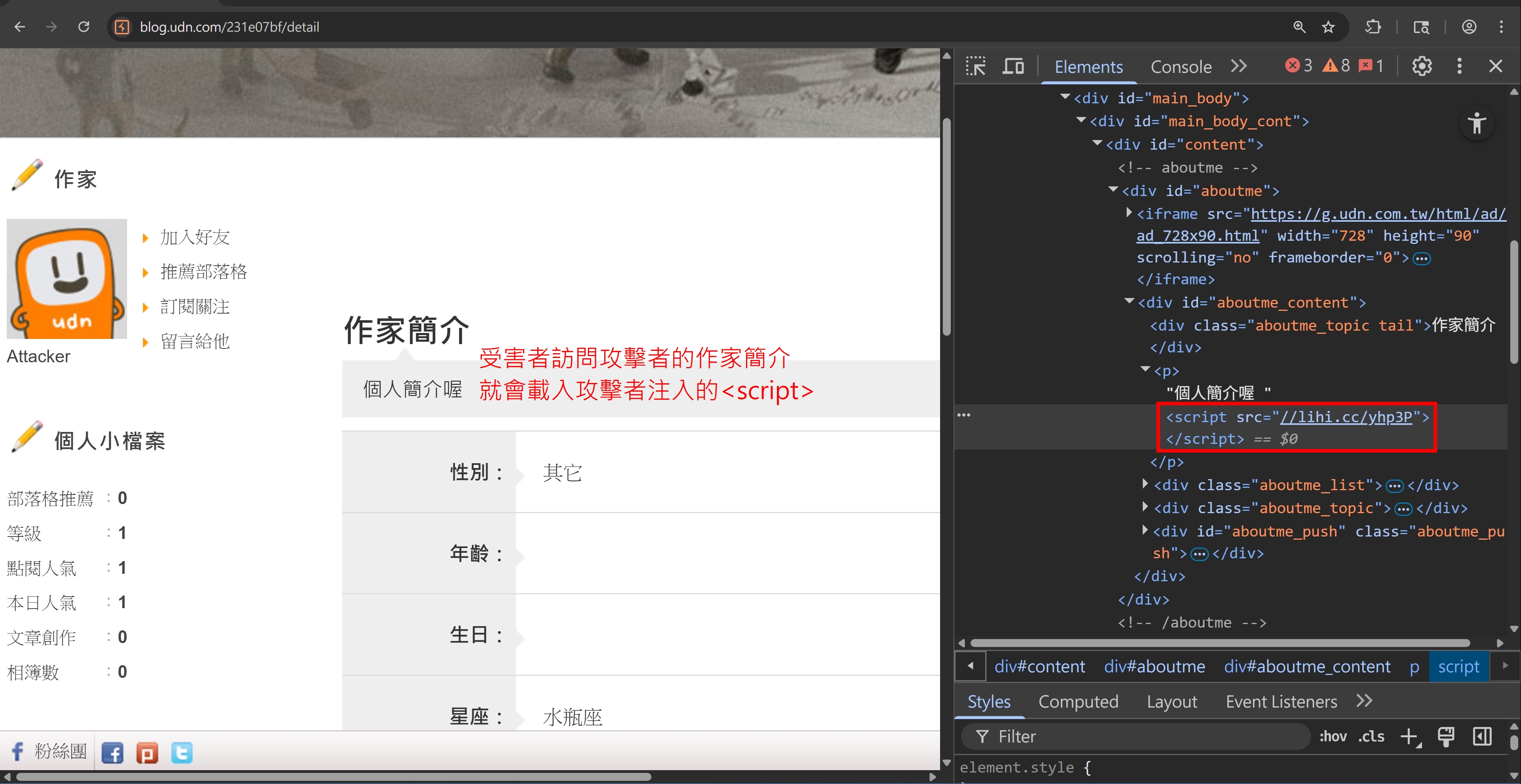1521x784 pixels.
Task: Select div#aboutme_content in the breadcrumb trail
Action: click(x=1307, y=666)
